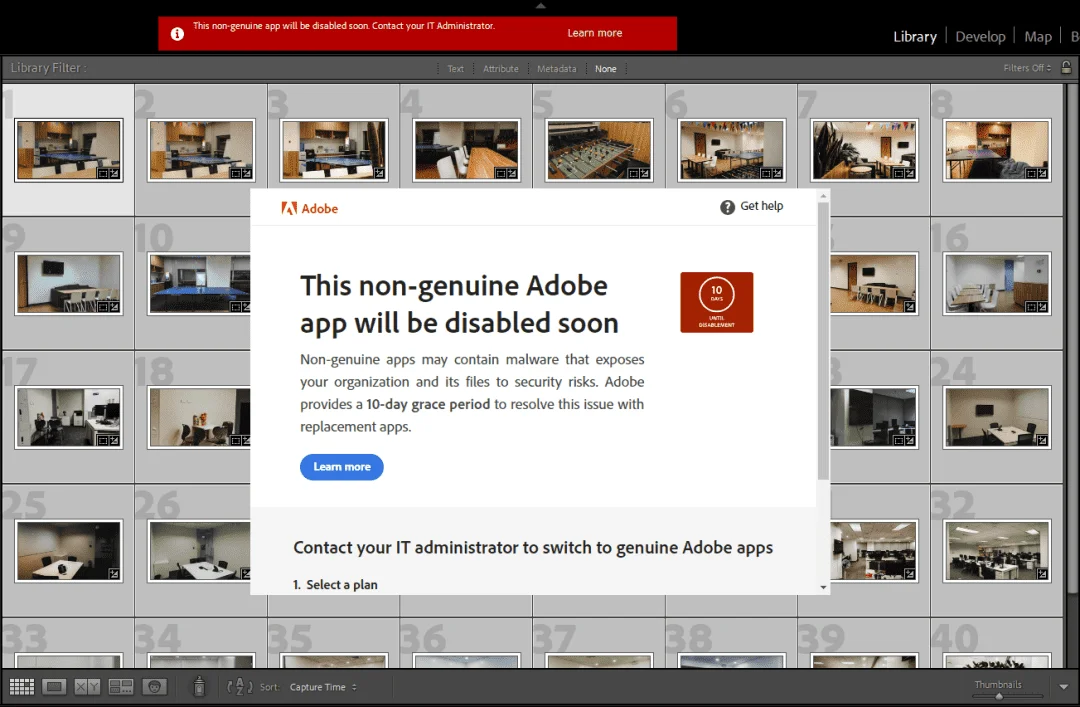This screenshot has height=707, width=1080.
Task: Switch to Grid view in the toolbar
Action: (x=21, y=686)
